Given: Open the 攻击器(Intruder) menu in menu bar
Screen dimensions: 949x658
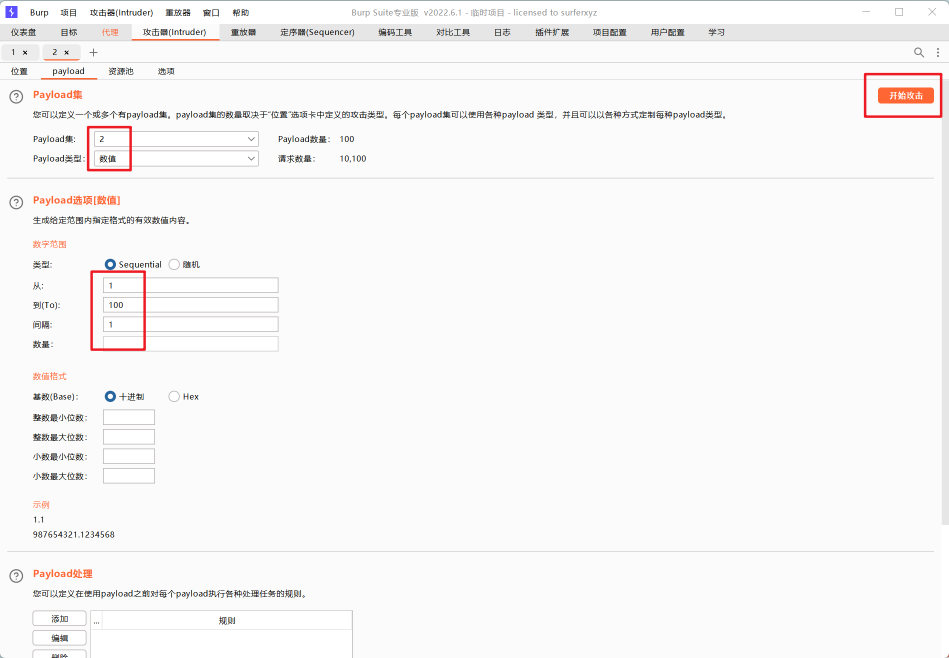Looking at the screenshot, I should pos(122,13).
